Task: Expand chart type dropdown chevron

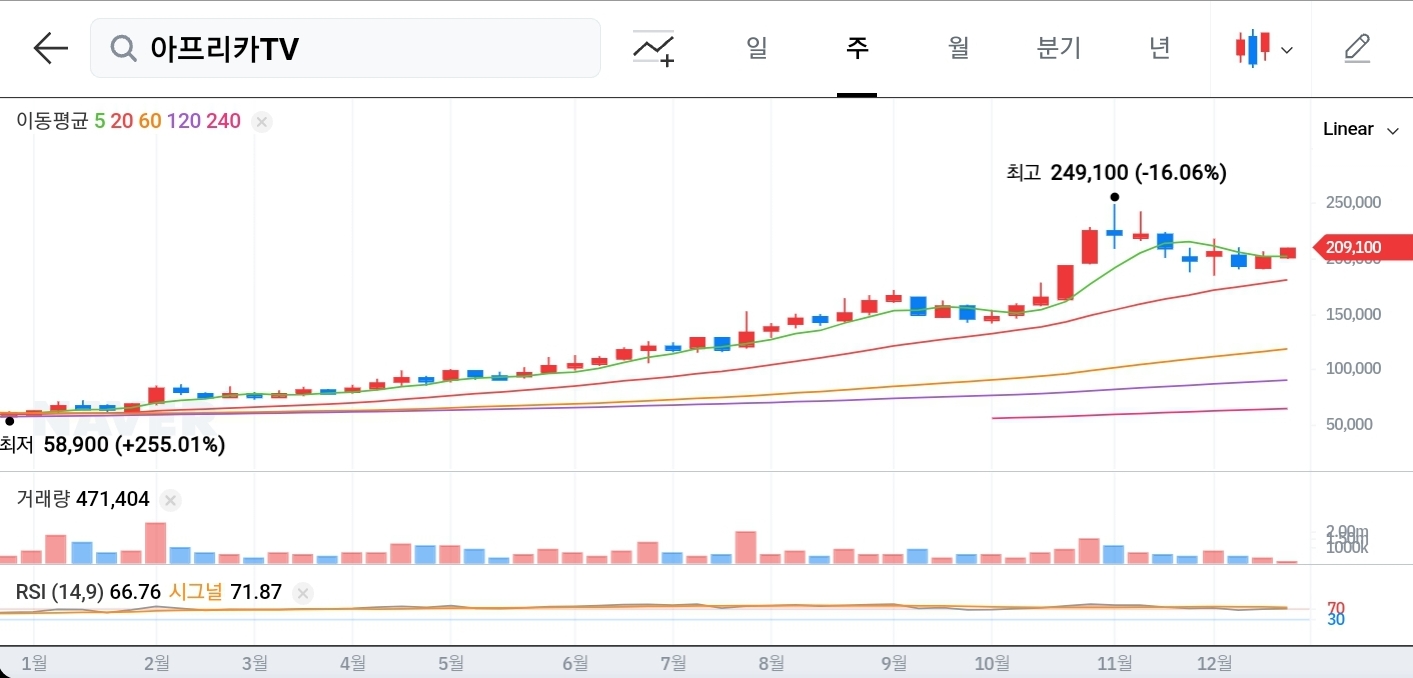Action: [1287, 50]
